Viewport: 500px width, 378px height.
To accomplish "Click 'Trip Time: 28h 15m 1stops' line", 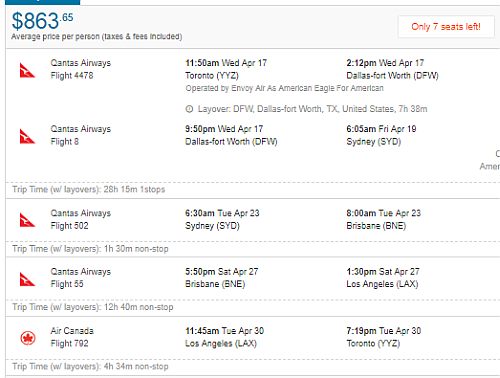I will [89, 189].
